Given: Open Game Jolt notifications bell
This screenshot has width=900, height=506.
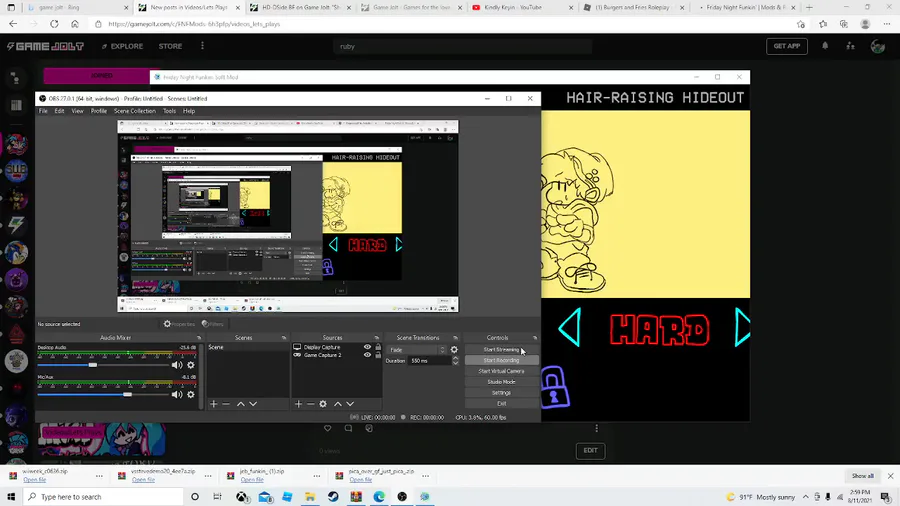Looking at the screenshot, I should coord(825,46).
